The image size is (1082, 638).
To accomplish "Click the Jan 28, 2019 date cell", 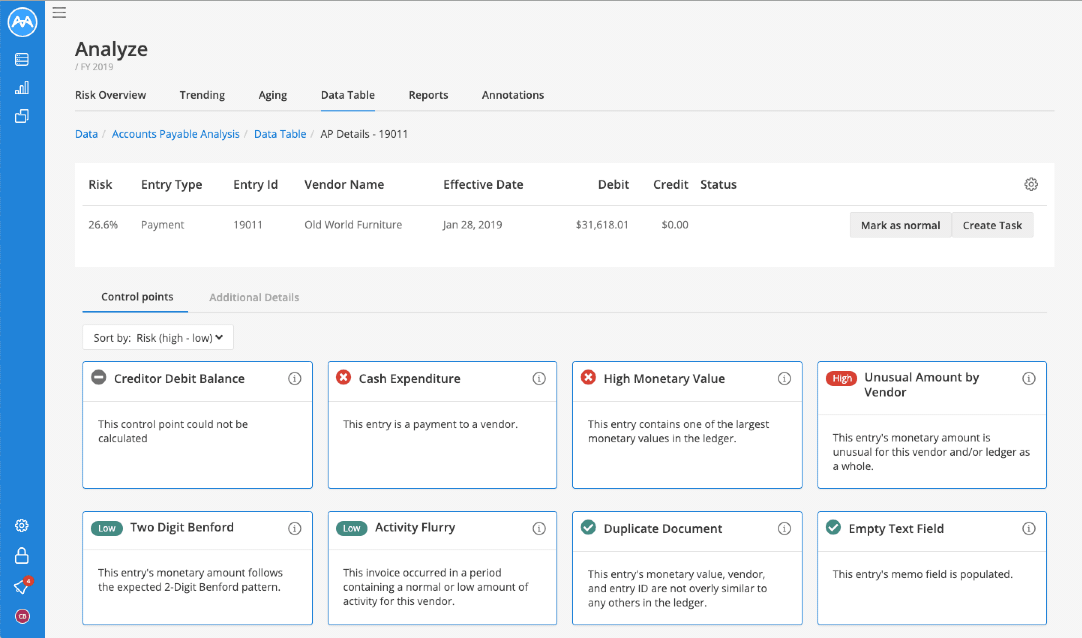I will (x=473, y=225).
